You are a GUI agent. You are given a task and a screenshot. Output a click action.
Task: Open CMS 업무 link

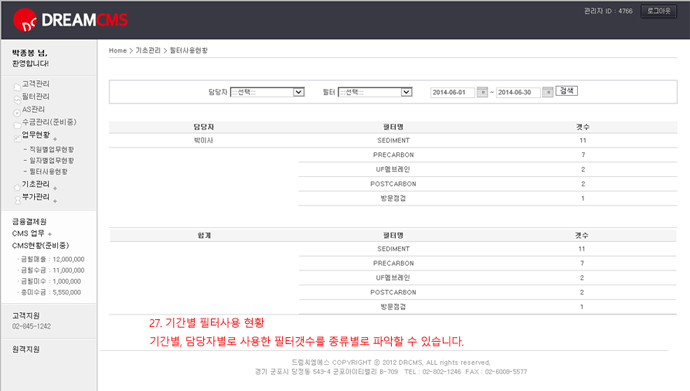[x=28, y=233]
